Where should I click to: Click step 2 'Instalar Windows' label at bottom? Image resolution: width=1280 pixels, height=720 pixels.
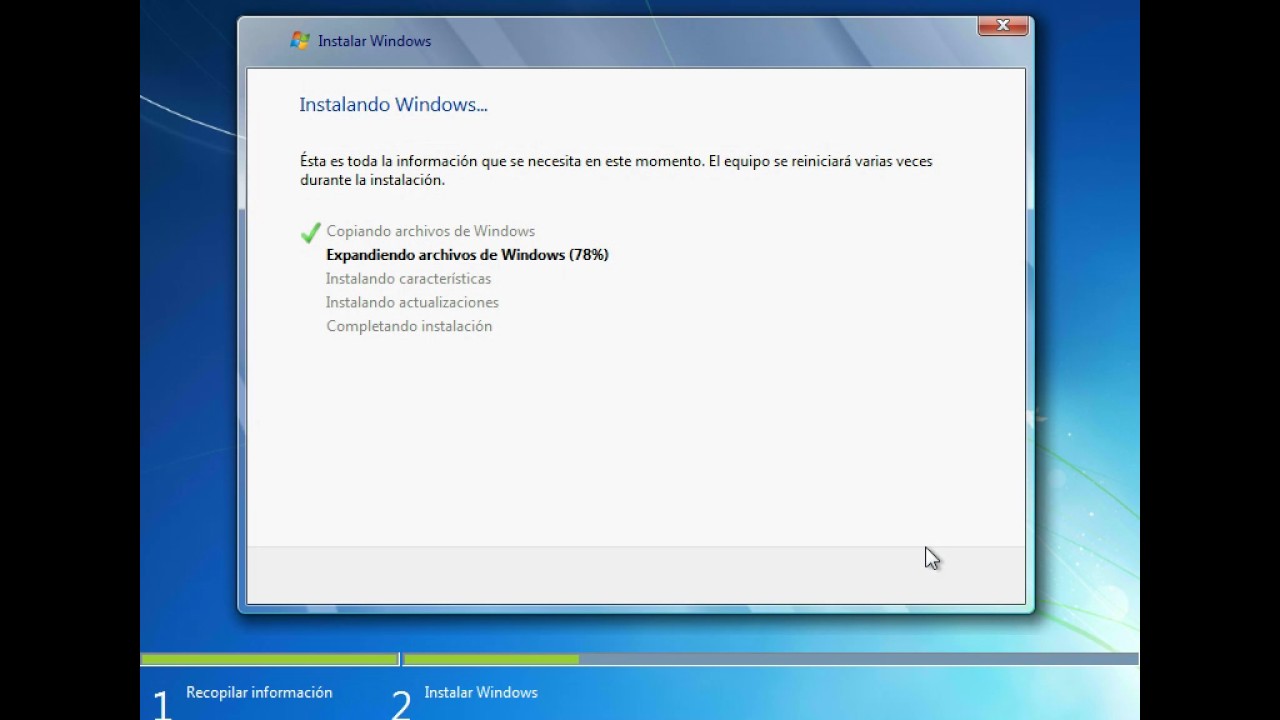[480, 692]
